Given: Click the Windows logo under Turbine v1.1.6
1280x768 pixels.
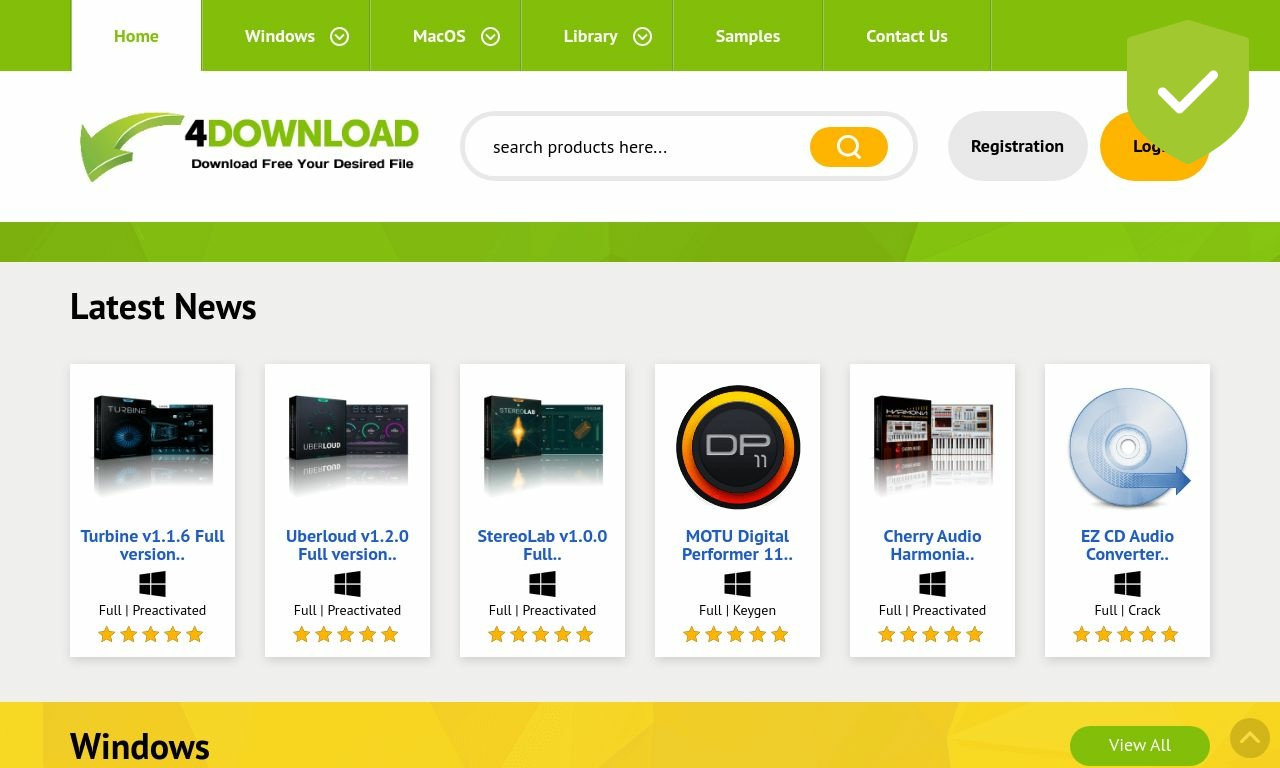Looking at the screenshot, I should tap(152, 584).
